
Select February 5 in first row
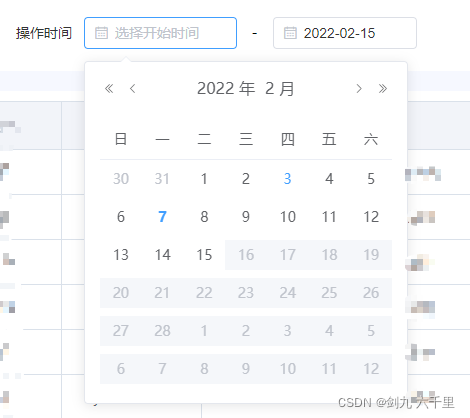(x=371, y=179)
